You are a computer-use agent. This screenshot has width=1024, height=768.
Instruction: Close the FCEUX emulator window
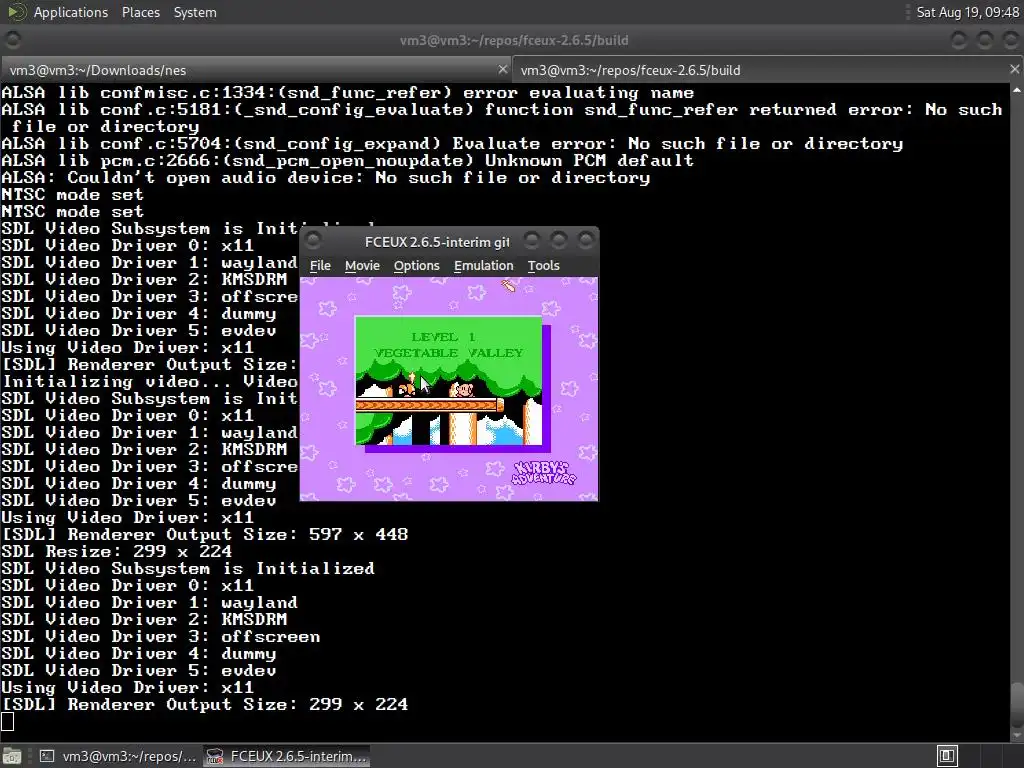coord(586,241)
